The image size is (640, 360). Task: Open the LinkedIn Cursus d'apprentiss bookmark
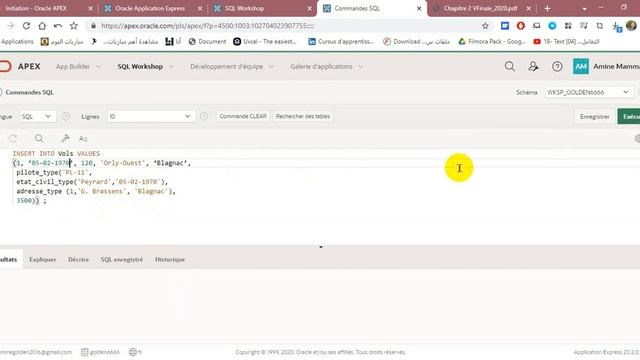pyautogui.click(x=341, y=42)
